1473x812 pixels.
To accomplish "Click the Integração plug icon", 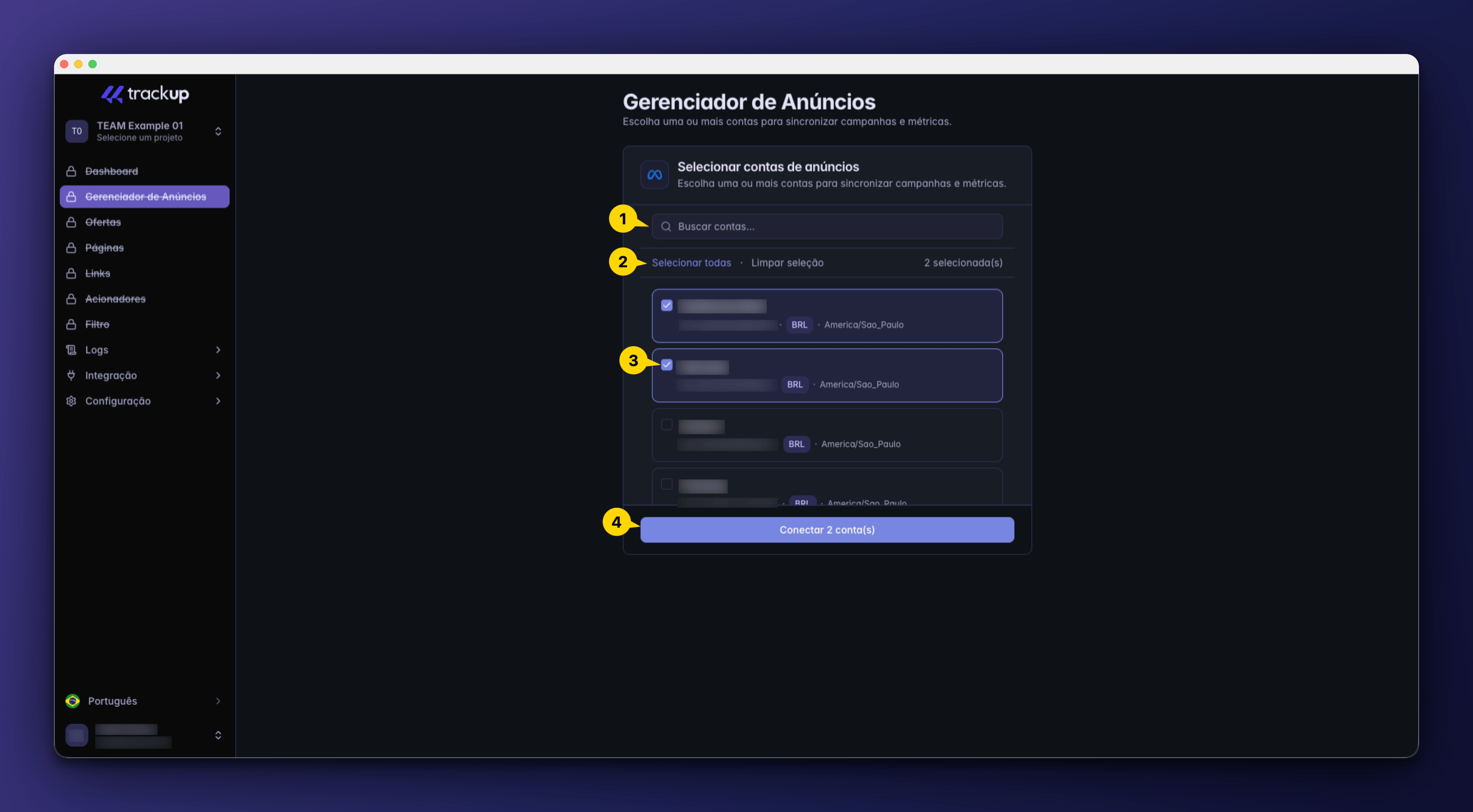I will click(71, 375).
